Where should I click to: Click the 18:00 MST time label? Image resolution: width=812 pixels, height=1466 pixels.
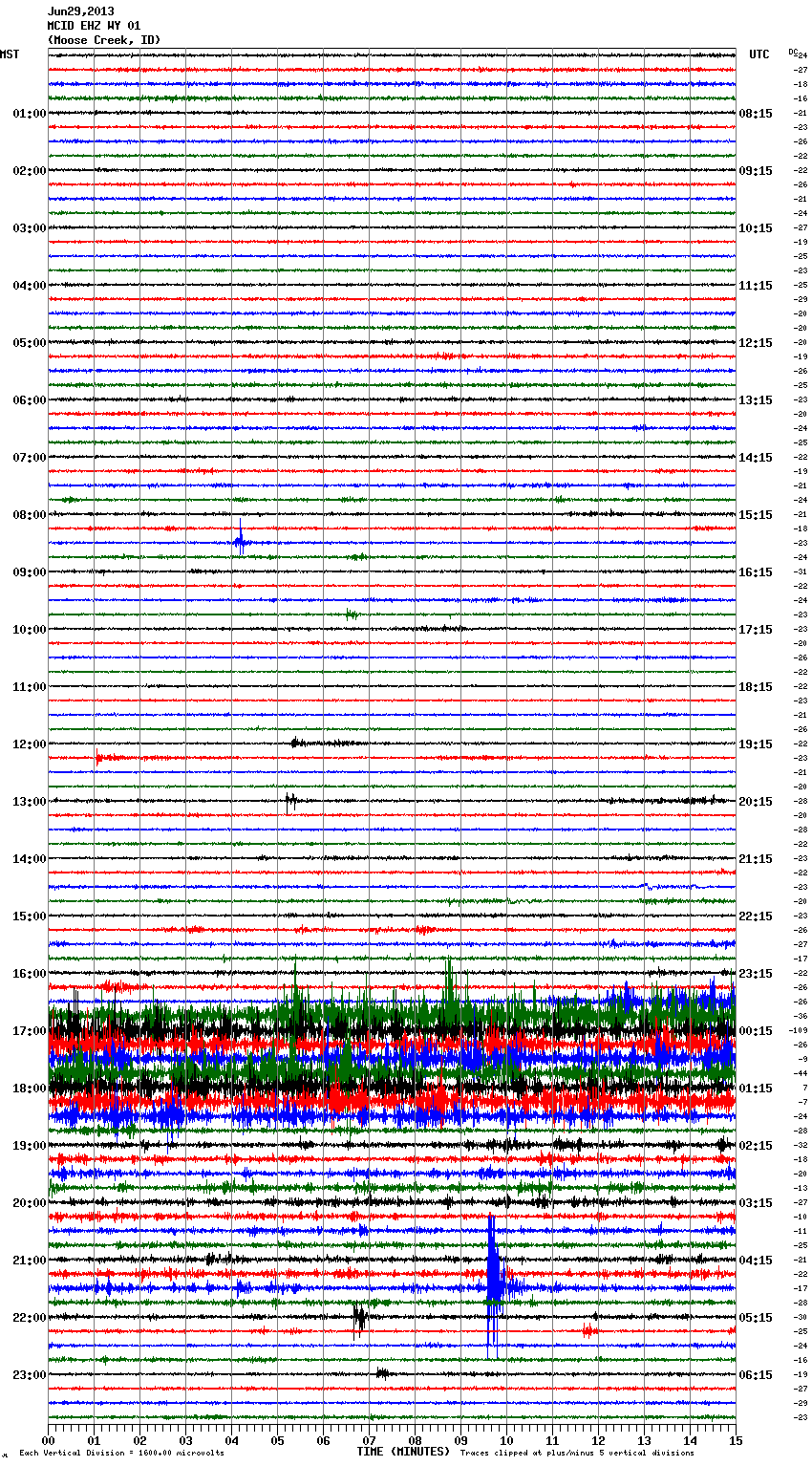(30, 1089)
